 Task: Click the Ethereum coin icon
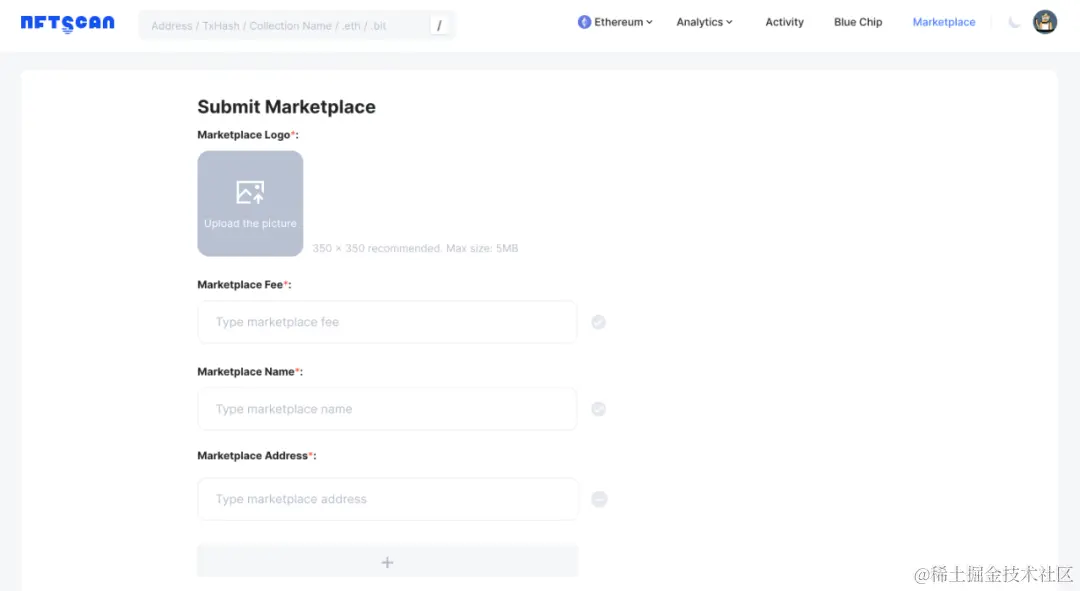[584, 22]
